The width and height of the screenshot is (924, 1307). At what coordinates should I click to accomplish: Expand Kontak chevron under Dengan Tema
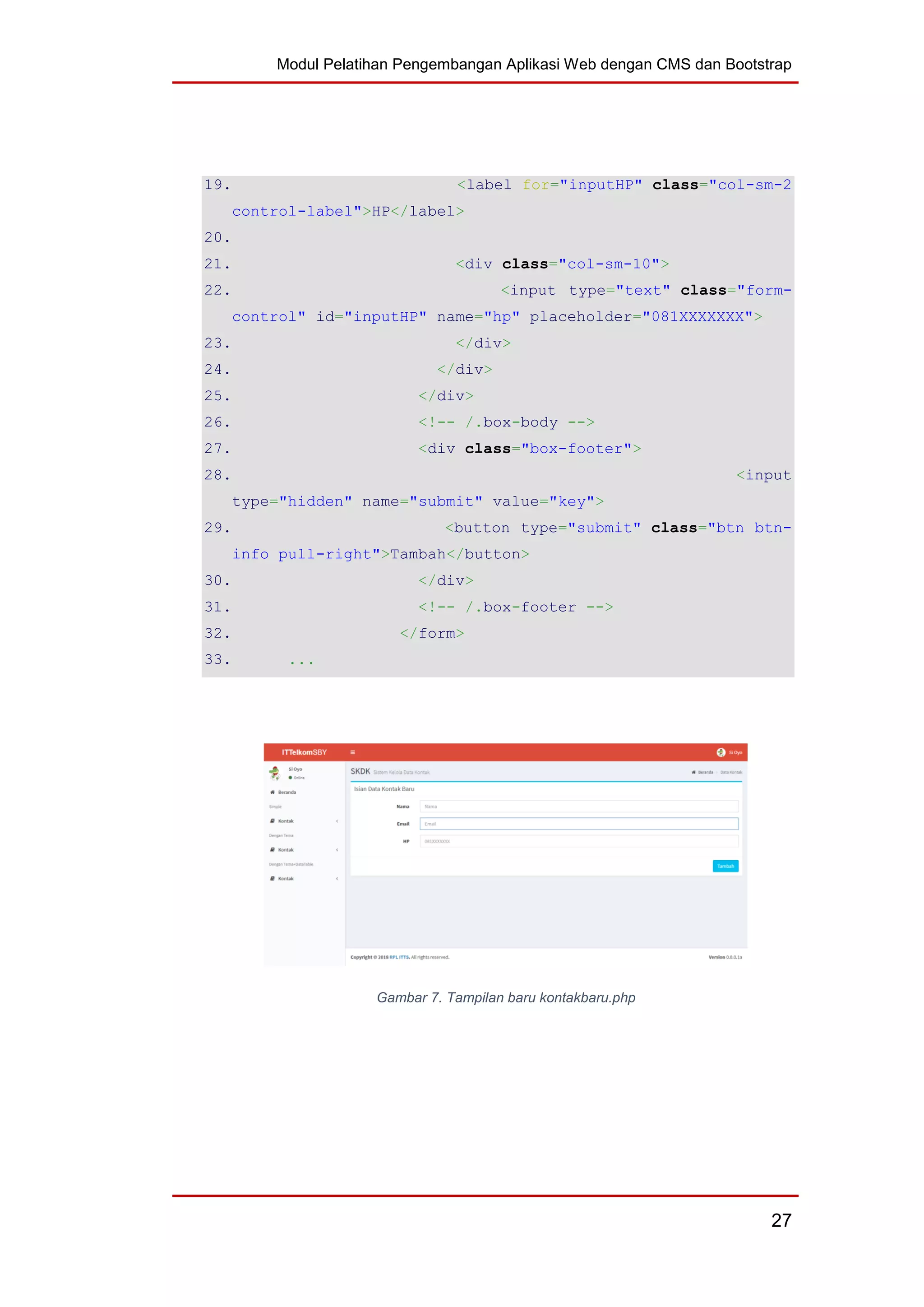coord(337,849)
